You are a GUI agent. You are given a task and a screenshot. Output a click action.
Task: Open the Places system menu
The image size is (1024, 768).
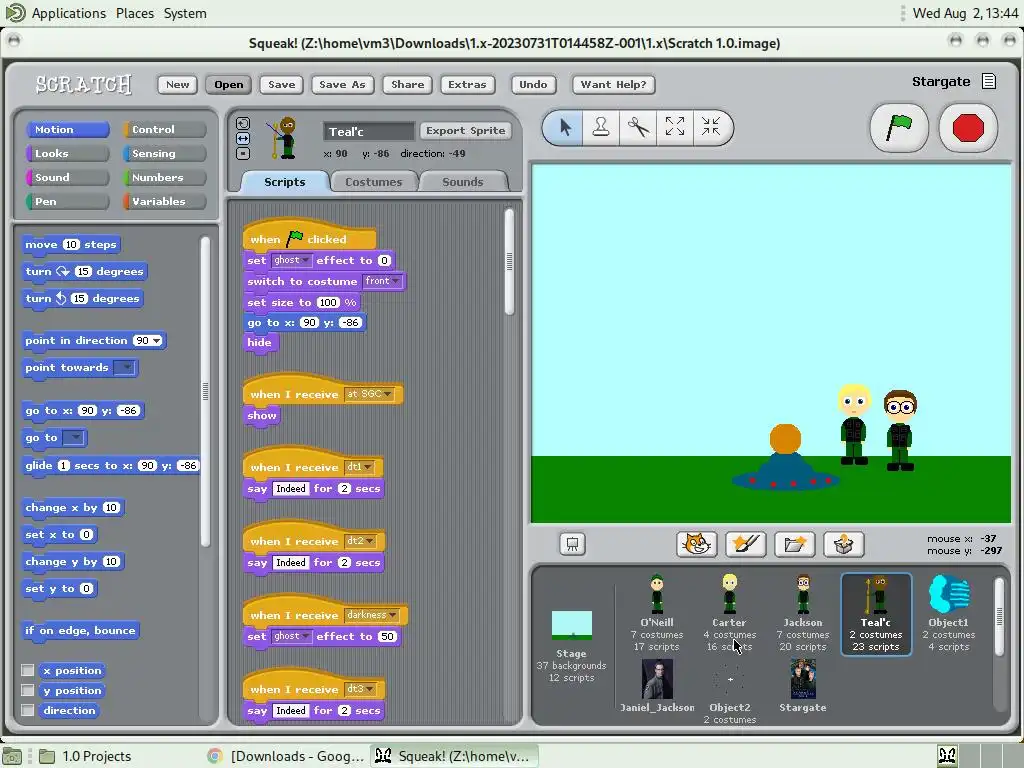point(135,13)
